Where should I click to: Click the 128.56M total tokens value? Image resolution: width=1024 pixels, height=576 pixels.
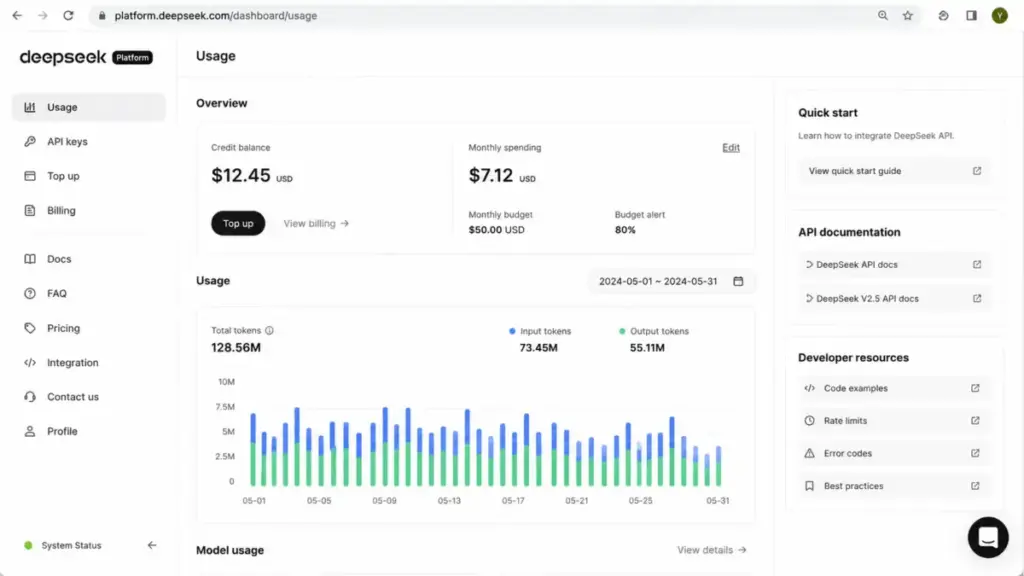[236, 347]
